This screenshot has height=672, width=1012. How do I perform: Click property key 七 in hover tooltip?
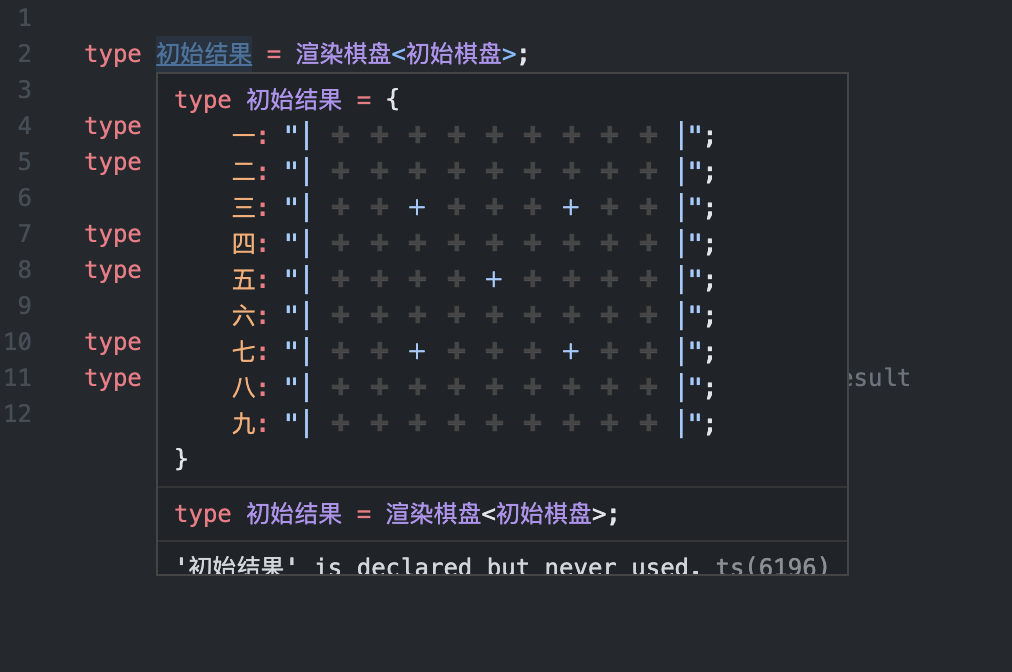pyautogui.click(x=244, y=352)
